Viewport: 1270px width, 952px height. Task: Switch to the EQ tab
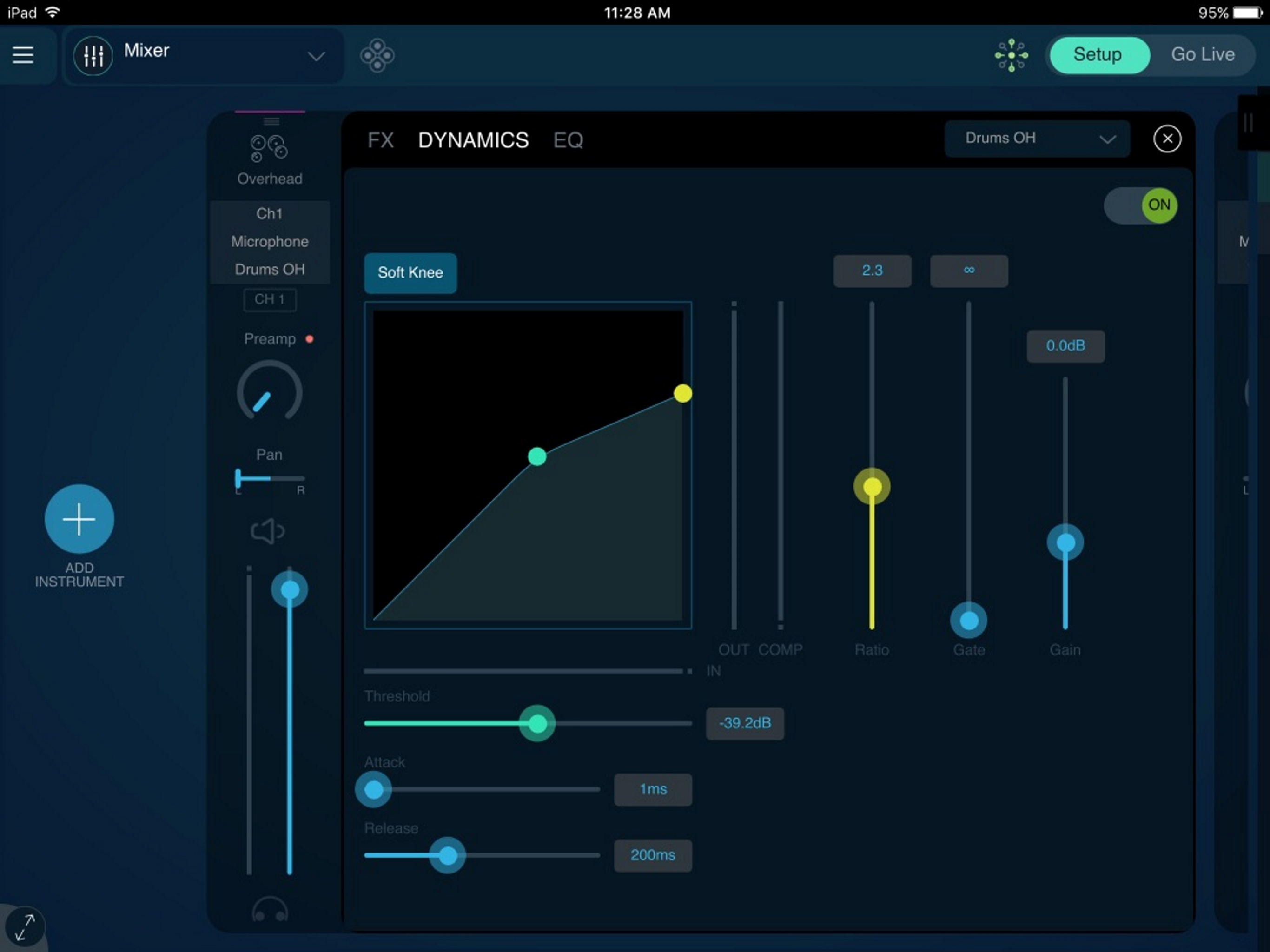567,140
